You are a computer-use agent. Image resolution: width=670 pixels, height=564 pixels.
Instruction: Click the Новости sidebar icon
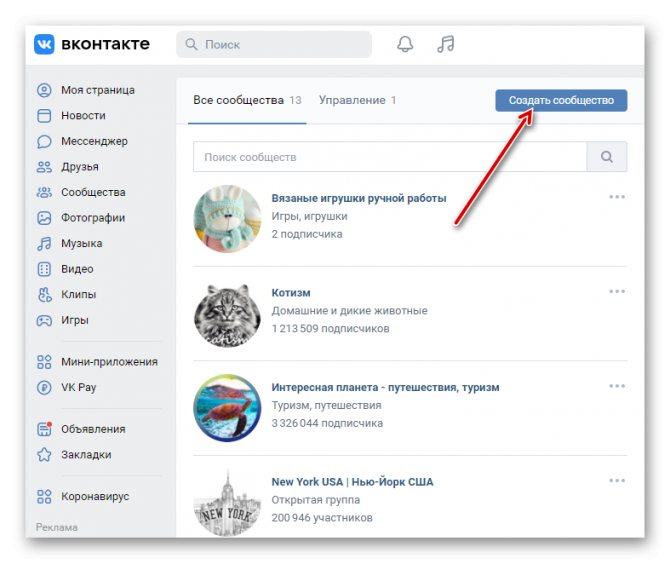(44, 116)
